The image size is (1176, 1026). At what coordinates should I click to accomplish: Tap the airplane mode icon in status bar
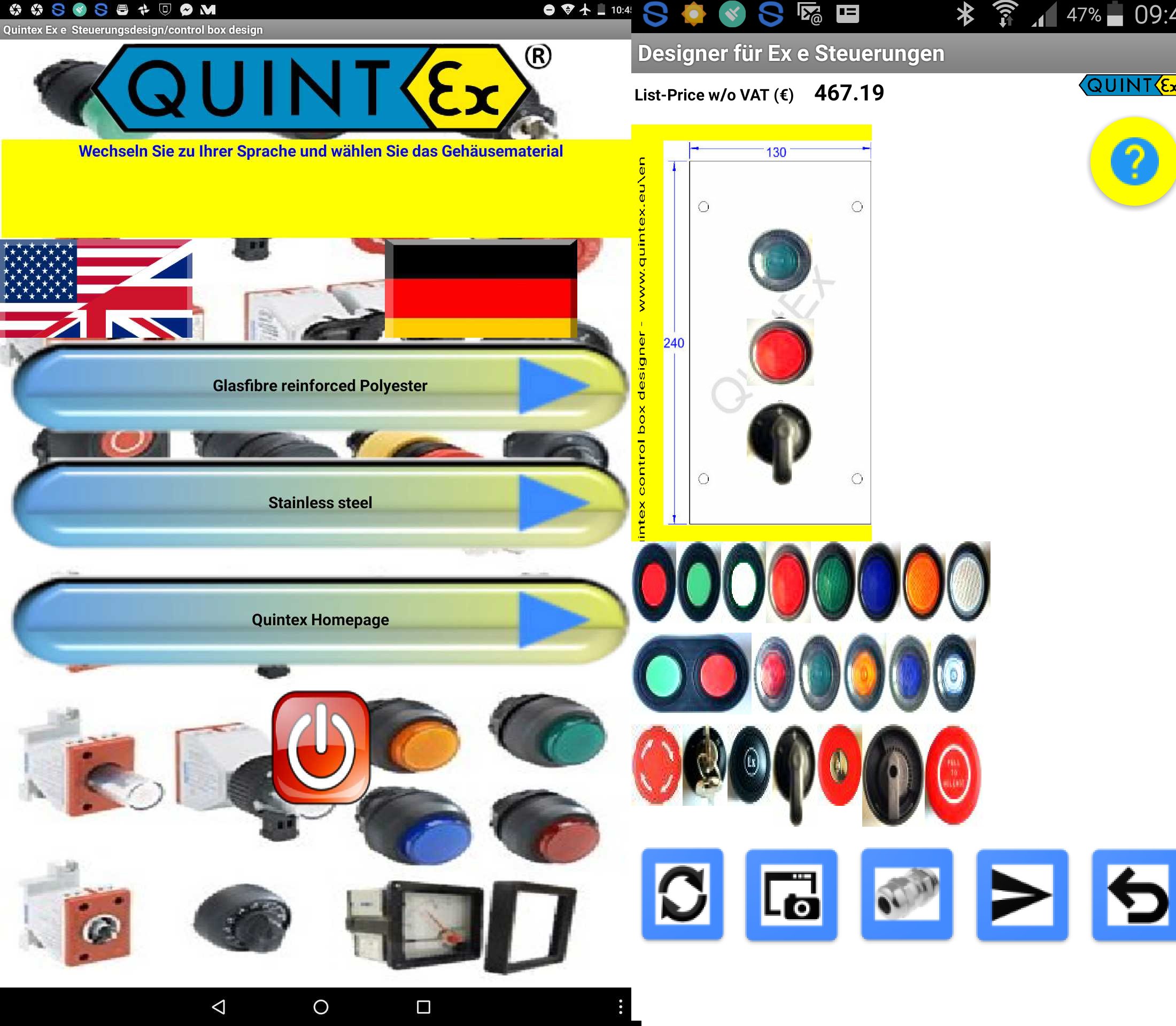pyautogui.click(x=585, y=9)
